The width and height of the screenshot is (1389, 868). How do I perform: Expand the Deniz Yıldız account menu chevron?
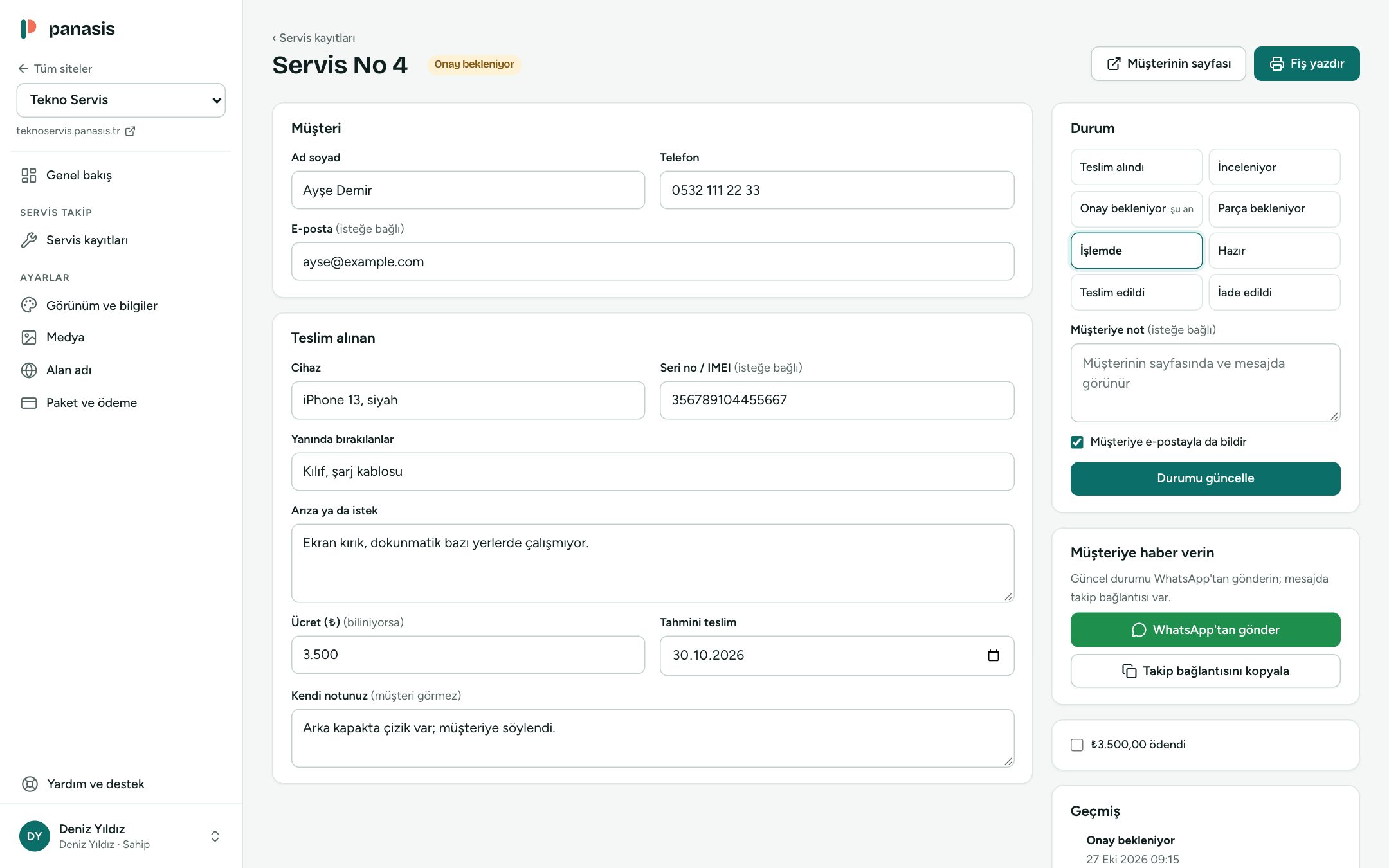coord(215,836)
